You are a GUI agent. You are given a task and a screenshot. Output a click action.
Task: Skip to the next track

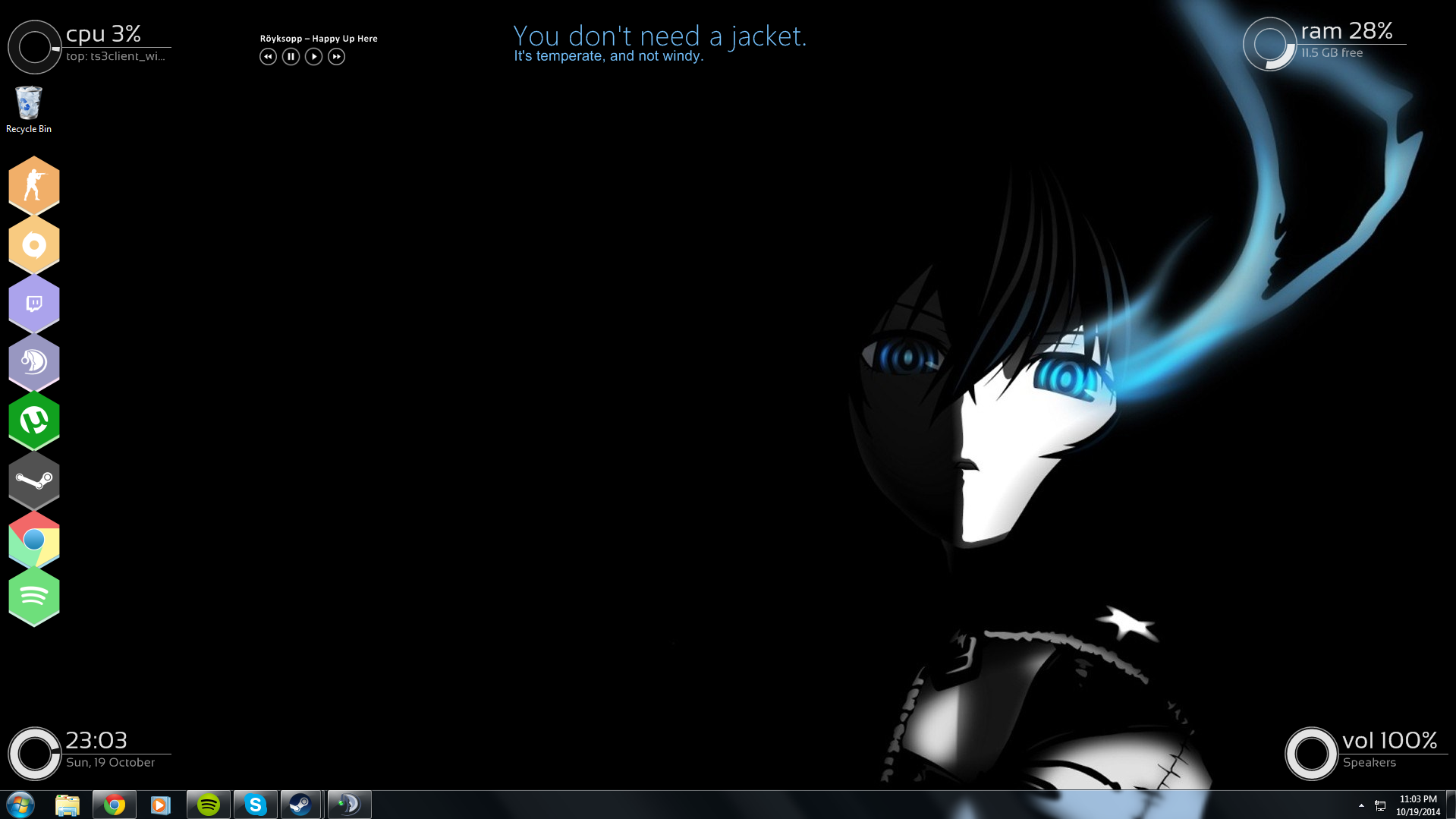[336, 56]
